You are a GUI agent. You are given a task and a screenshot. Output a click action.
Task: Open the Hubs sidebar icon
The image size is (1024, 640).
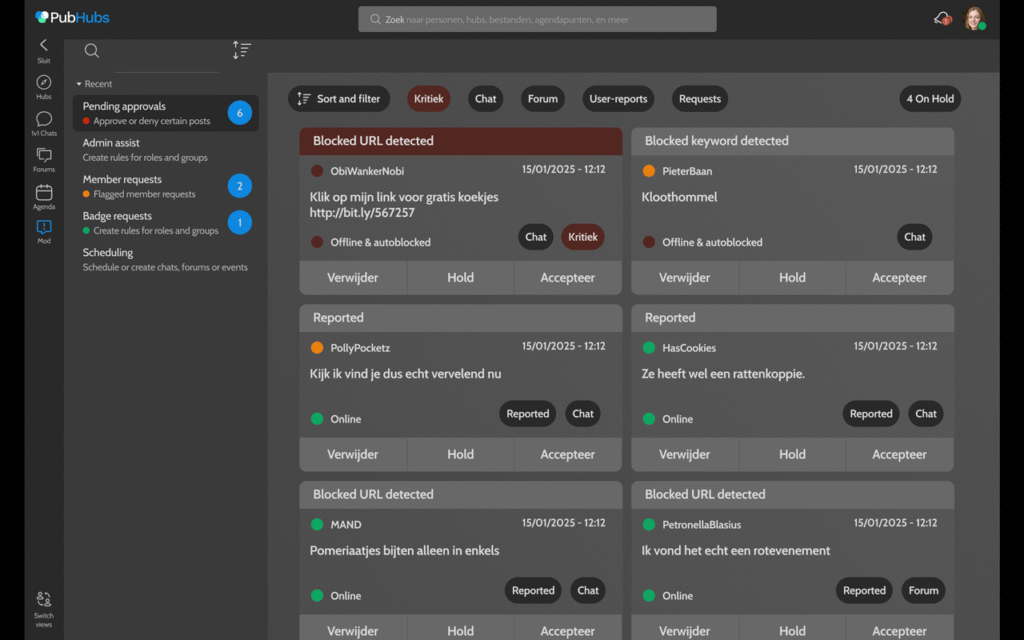pyautogui.click(x=43, y=80)
